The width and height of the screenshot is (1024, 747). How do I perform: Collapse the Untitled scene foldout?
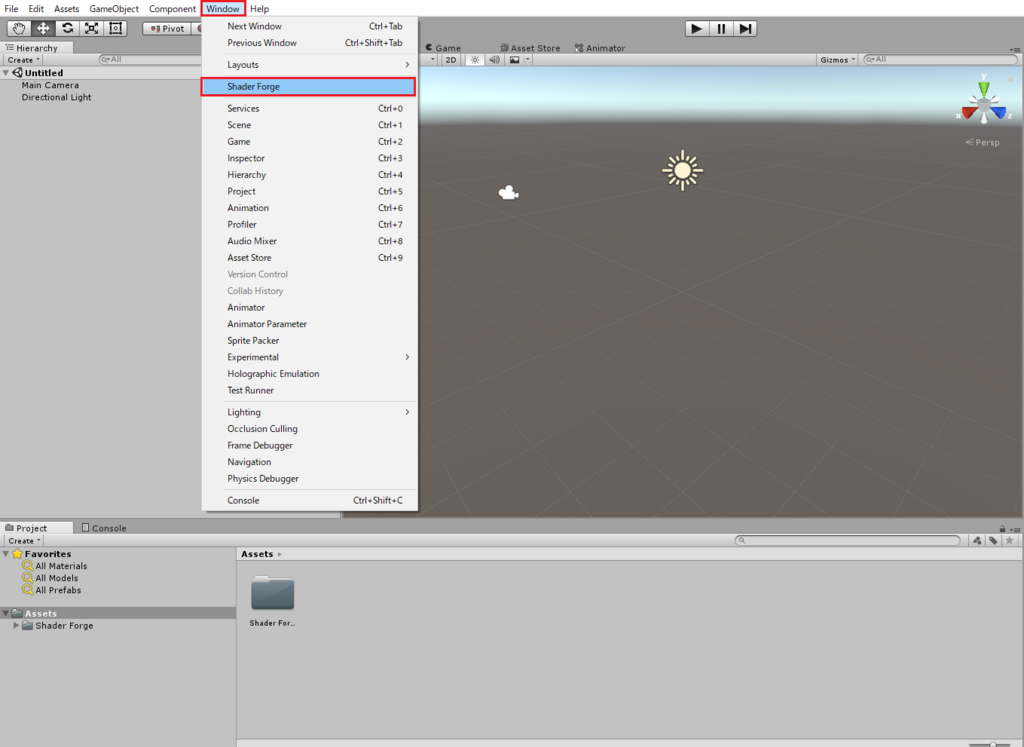[x=6, y=72]
